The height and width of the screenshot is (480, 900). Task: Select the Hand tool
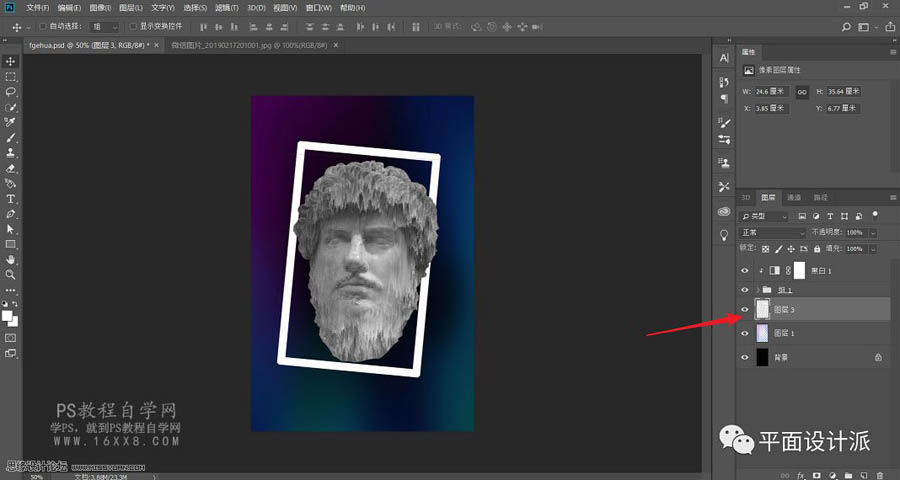coord(11,259)
